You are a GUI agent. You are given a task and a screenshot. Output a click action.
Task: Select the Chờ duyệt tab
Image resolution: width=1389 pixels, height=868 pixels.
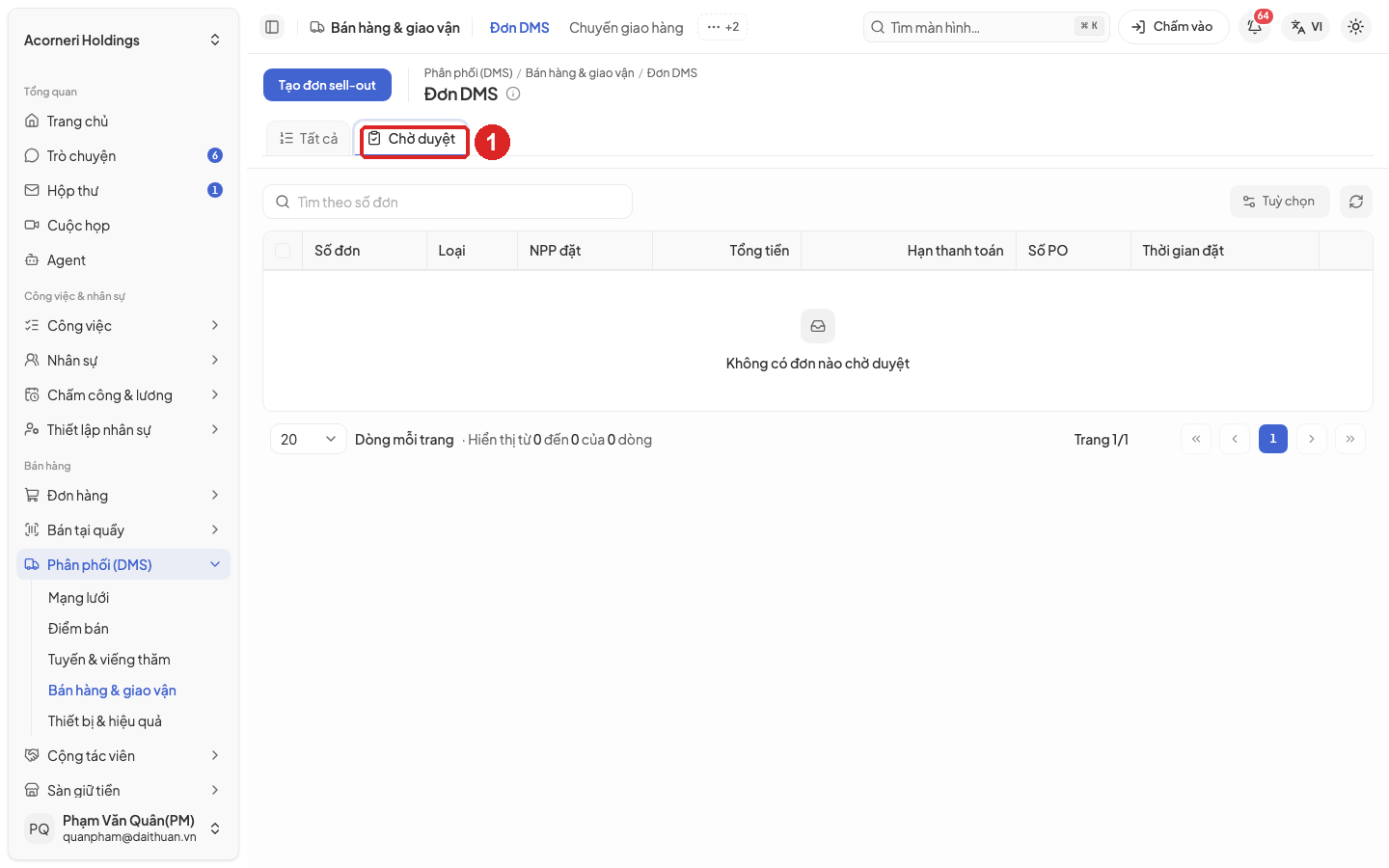click(x=413, y=139)
